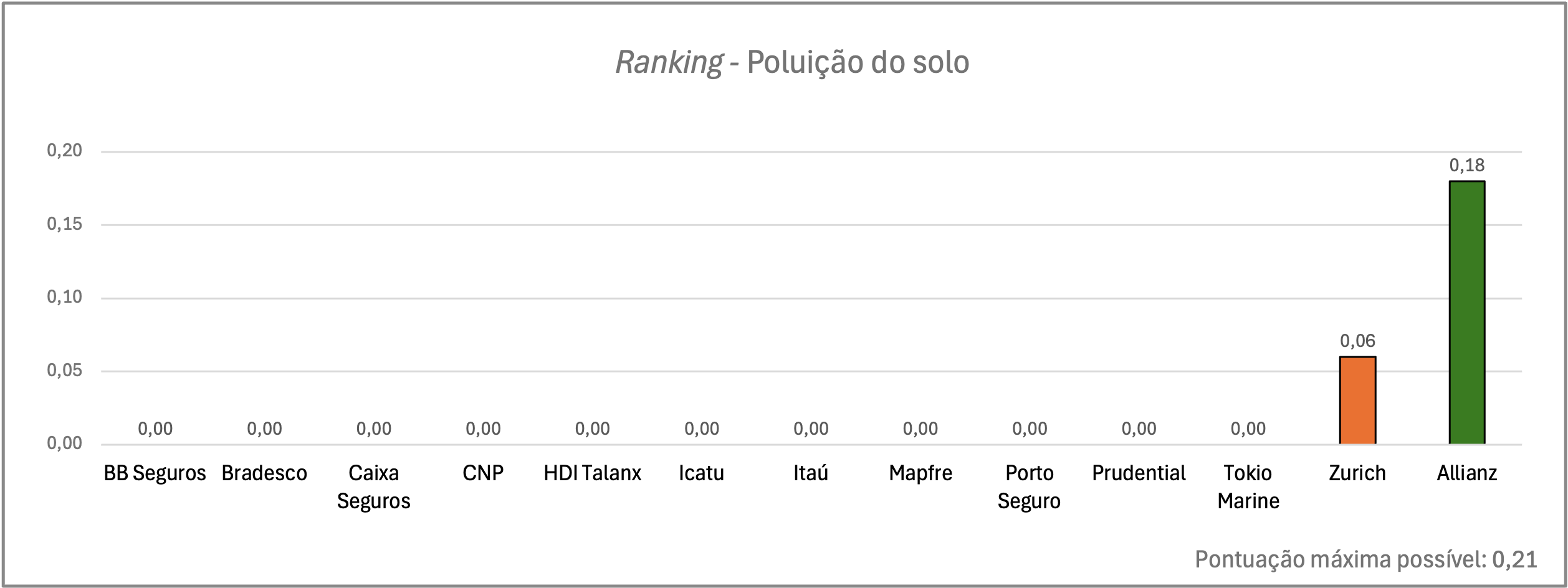
Task: Select the Bradesco category label
Action: tap(264, 473)
